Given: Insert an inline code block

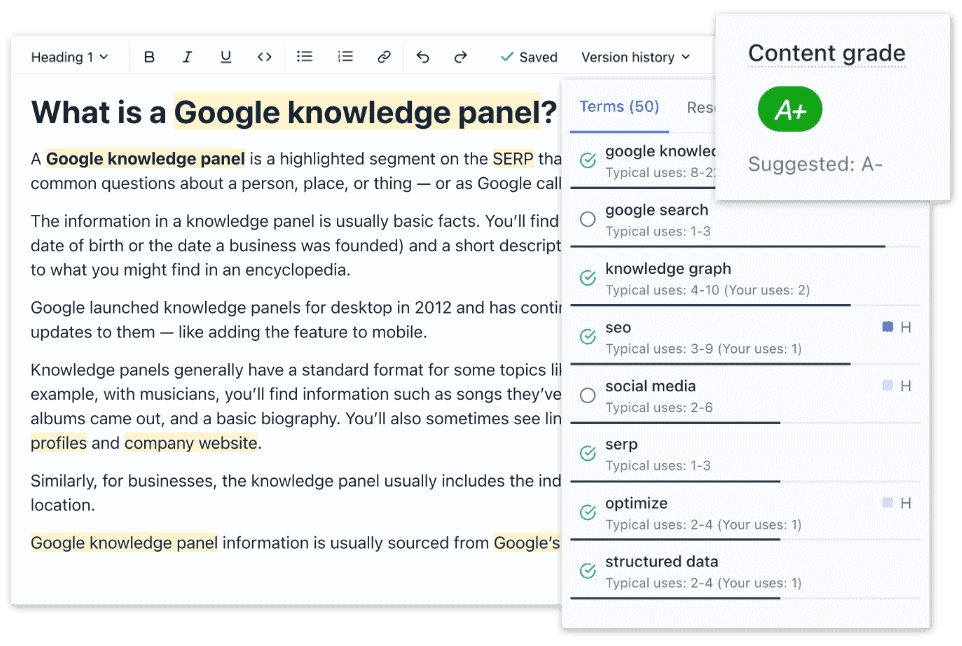Looking at the screenshot, I should point(264,57).
